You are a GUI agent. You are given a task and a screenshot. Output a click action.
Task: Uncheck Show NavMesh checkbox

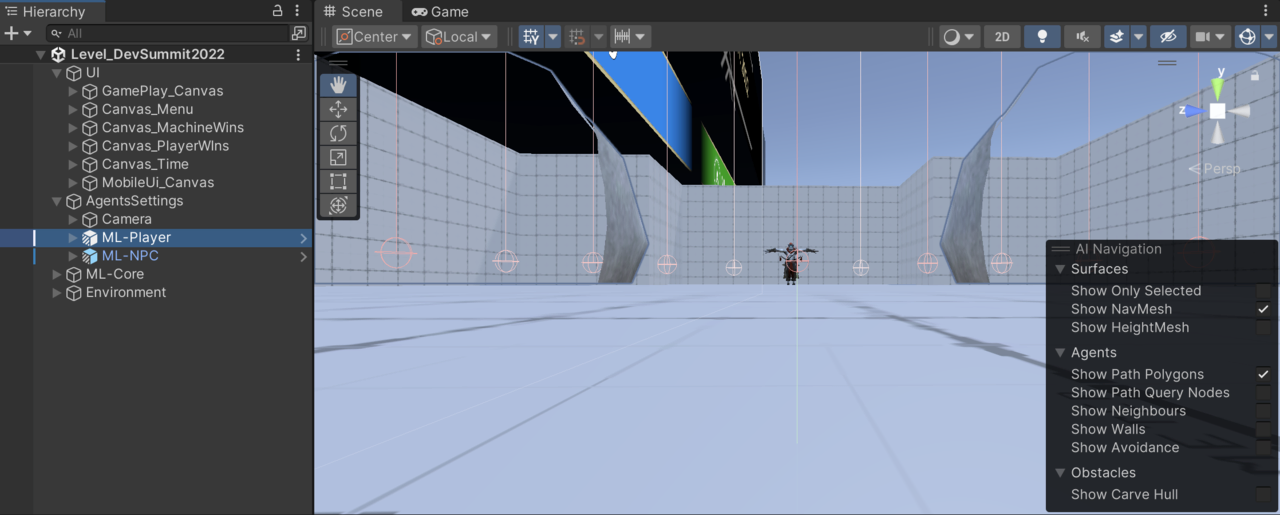tap(1264, 309)
